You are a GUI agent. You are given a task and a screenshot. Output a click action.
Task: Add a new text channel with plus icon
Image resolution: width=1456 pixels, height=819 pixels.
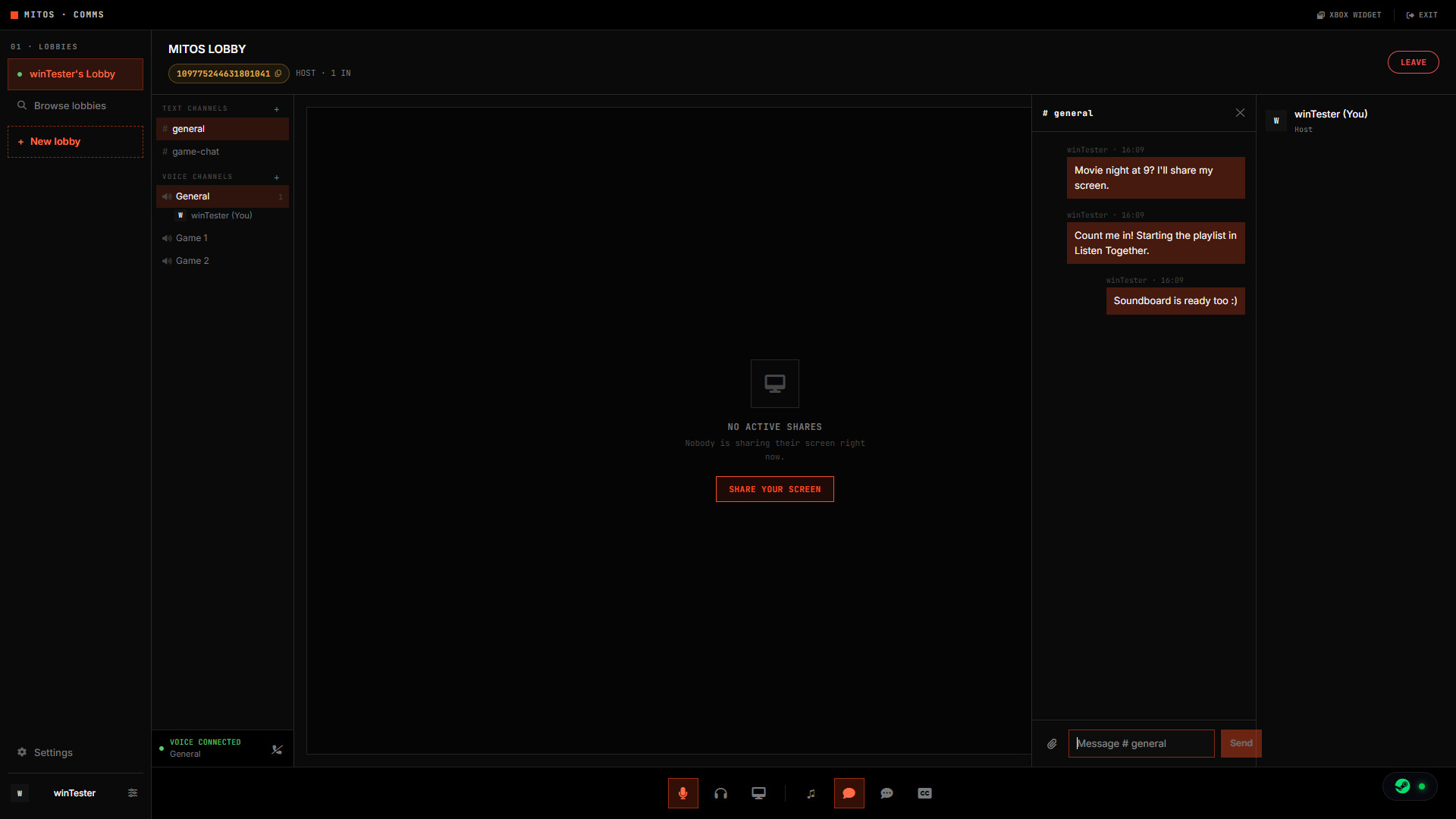pyautogui.click(x=277, y=109)
